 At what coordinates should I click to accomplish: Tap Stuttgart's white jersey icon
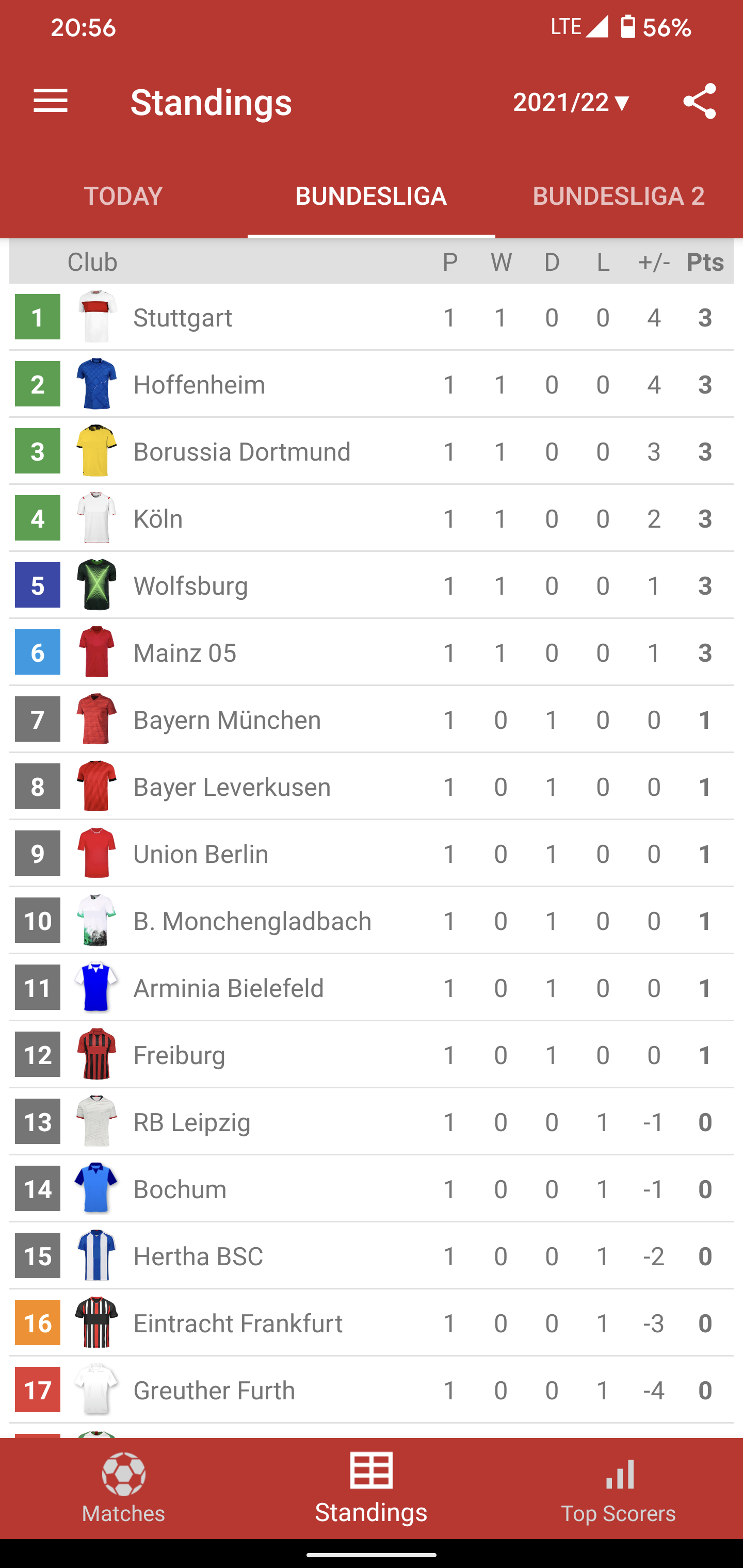click(x=97, y=317)
